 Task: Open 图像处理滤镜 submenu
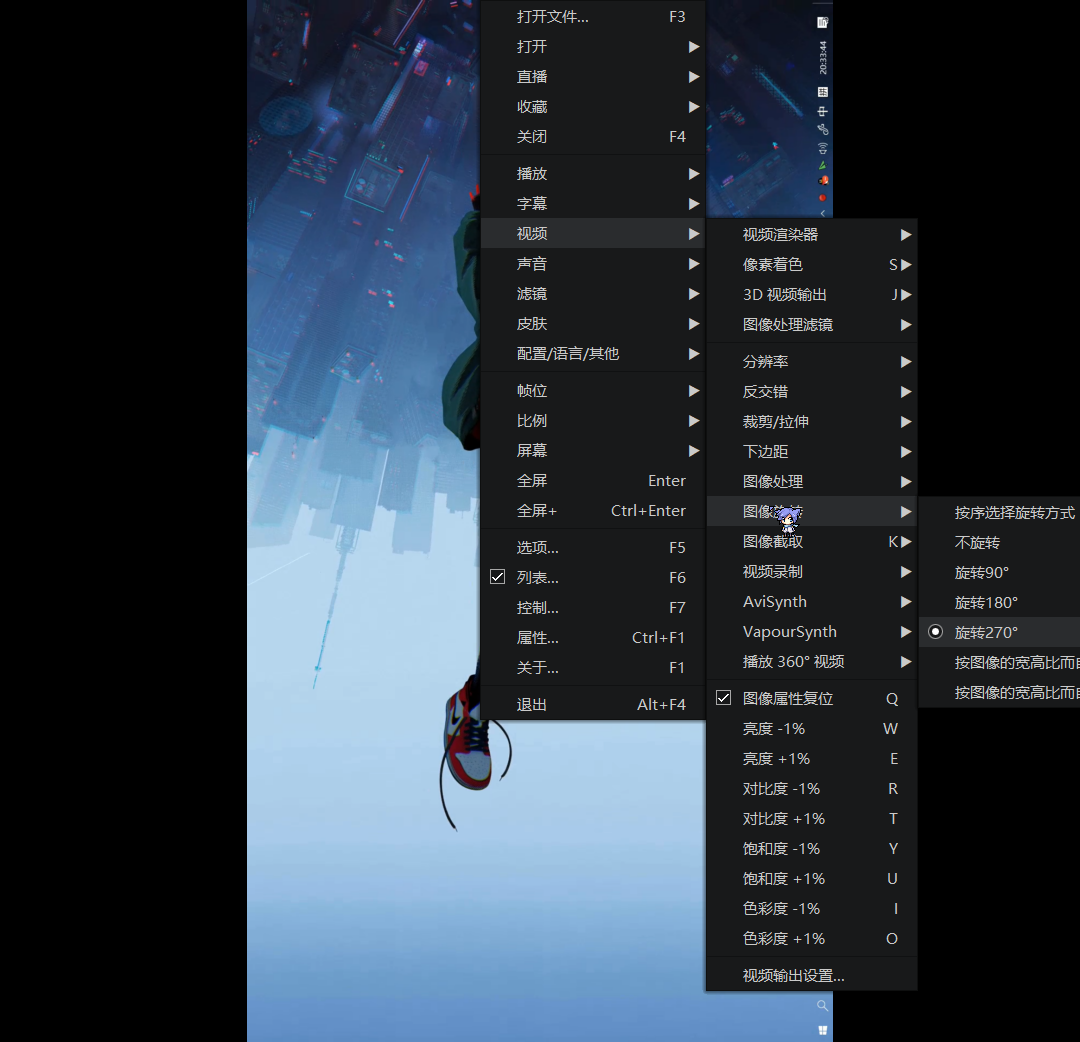click(811, 325)
